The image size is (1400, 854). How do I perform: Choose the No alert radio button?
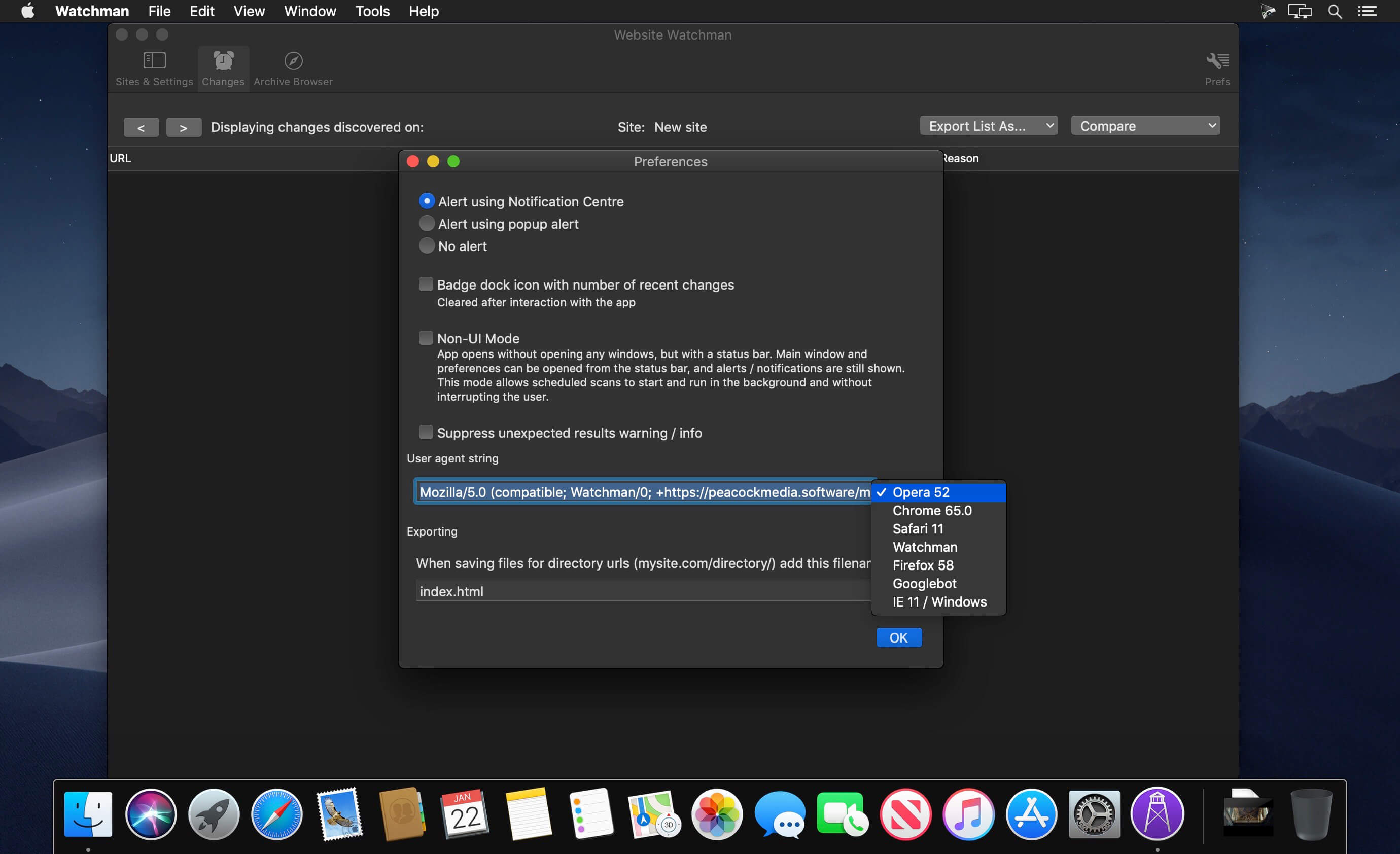click(427, 246)
